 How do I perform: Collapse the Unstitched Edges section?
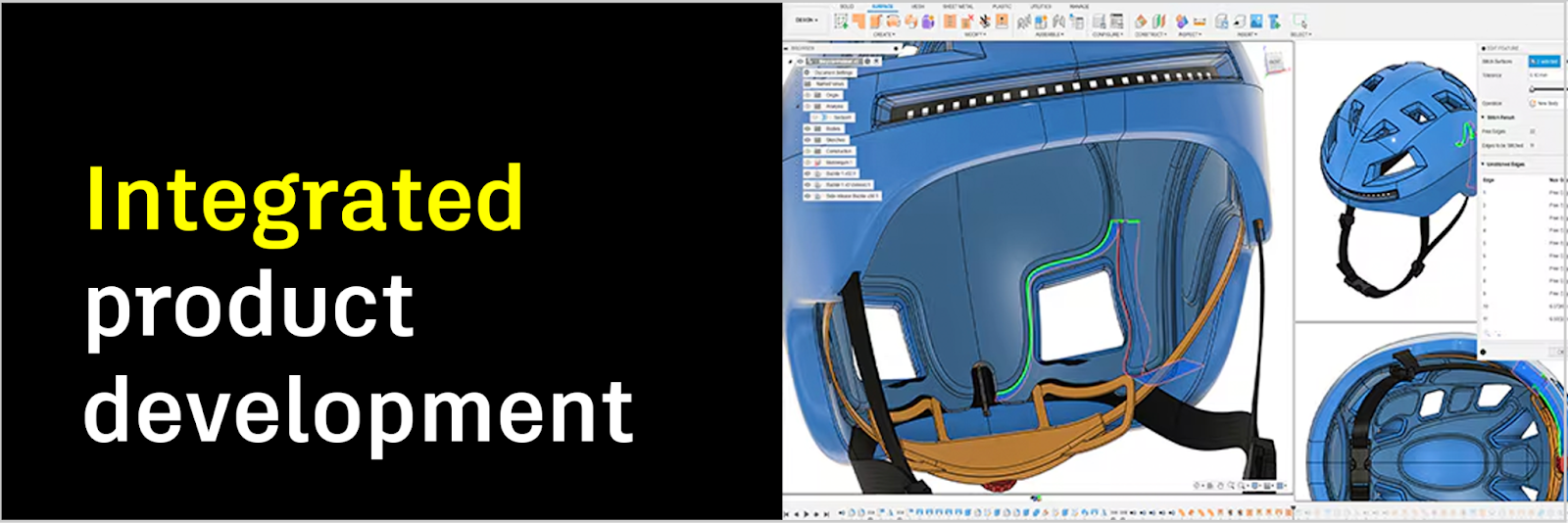point(1483,165)
